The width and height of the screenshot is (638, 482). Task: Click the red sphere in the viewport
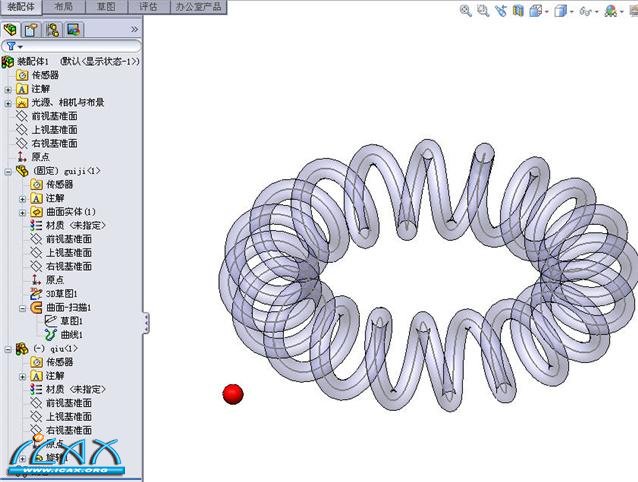tap(233, 394)
